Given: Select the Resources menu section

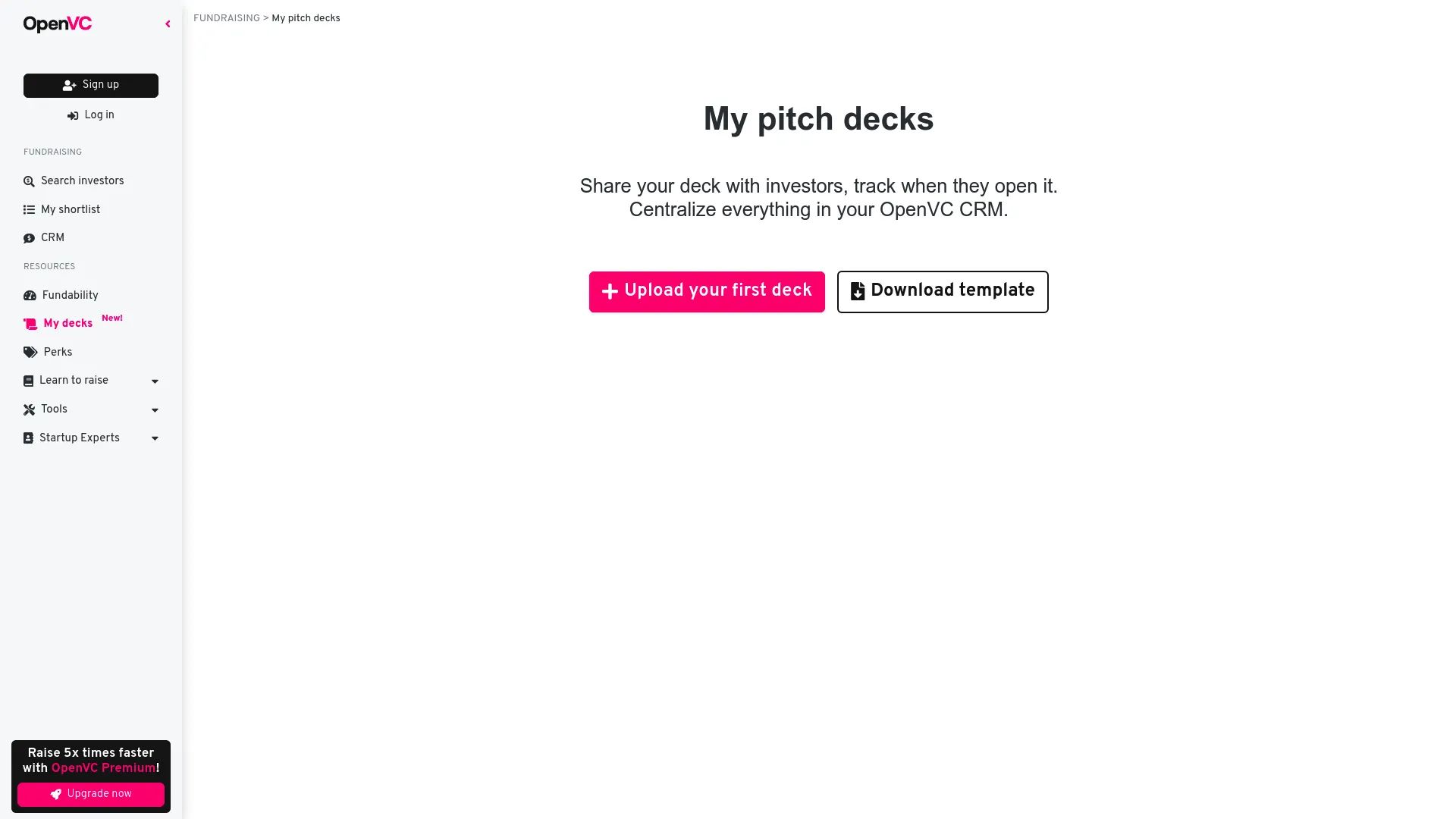Looking at the screenshot, I should pyautogui.click(x=48, y=266).
